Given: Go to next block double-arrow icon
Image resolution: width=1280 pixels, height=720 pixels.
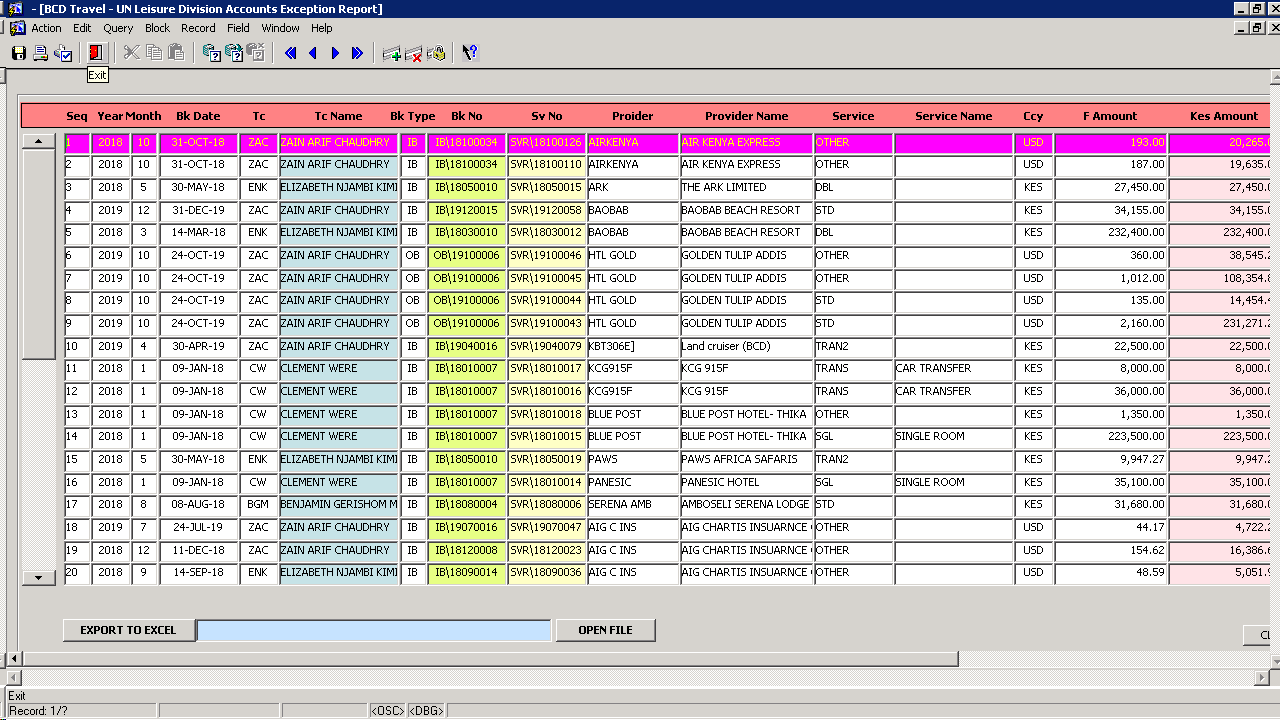Looking at the screenshot, I should point(357,53).
